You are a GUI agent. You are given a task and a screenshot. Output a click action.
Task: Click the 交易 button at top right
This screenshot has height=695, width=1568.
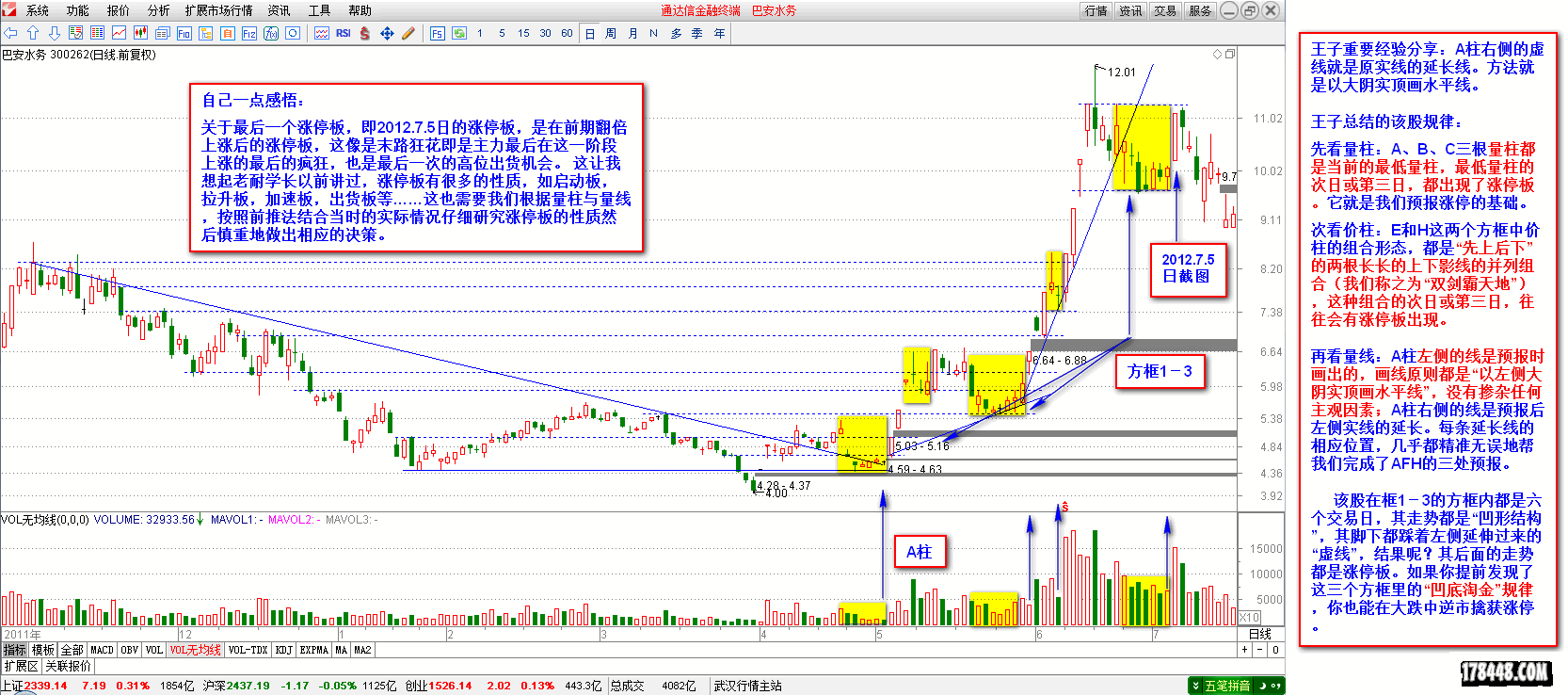1165,10
